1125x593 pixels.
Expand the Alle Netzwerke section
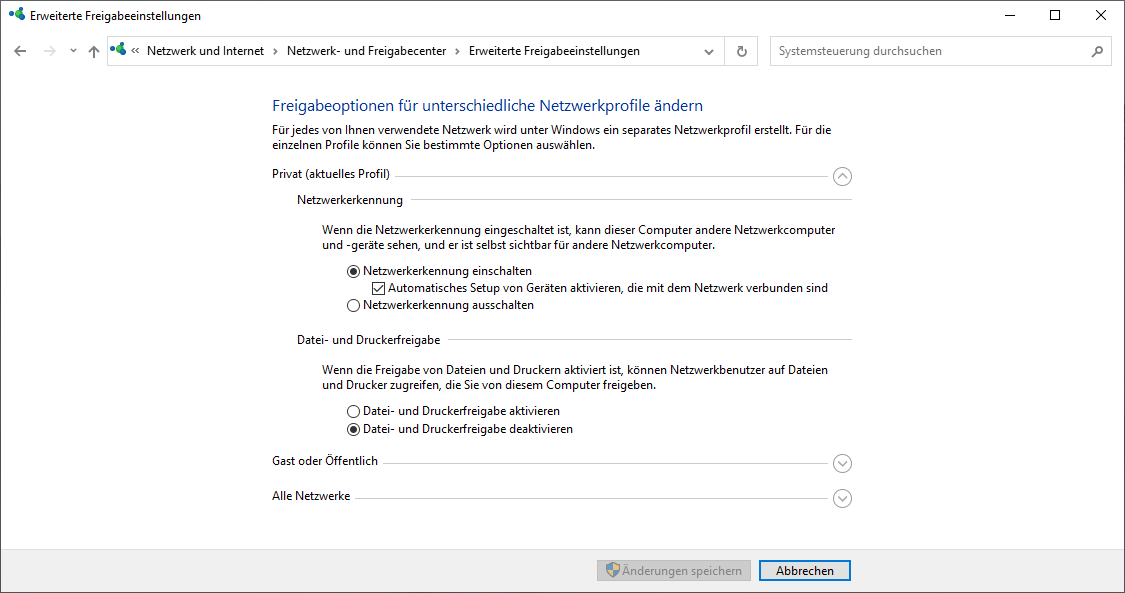842,498
